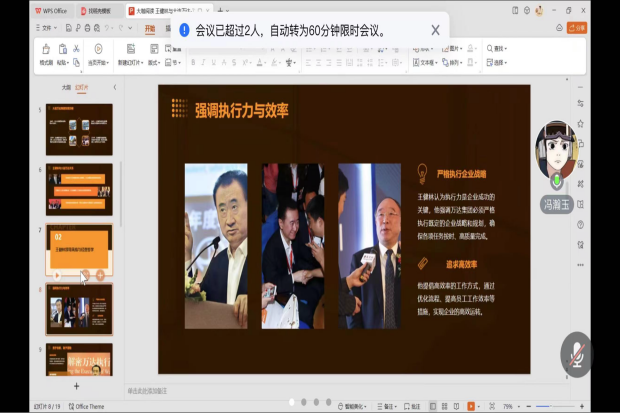This screenshot has height=413, width=620.
Task: Open the 查找 find dropdown
Action: point(497,48)
